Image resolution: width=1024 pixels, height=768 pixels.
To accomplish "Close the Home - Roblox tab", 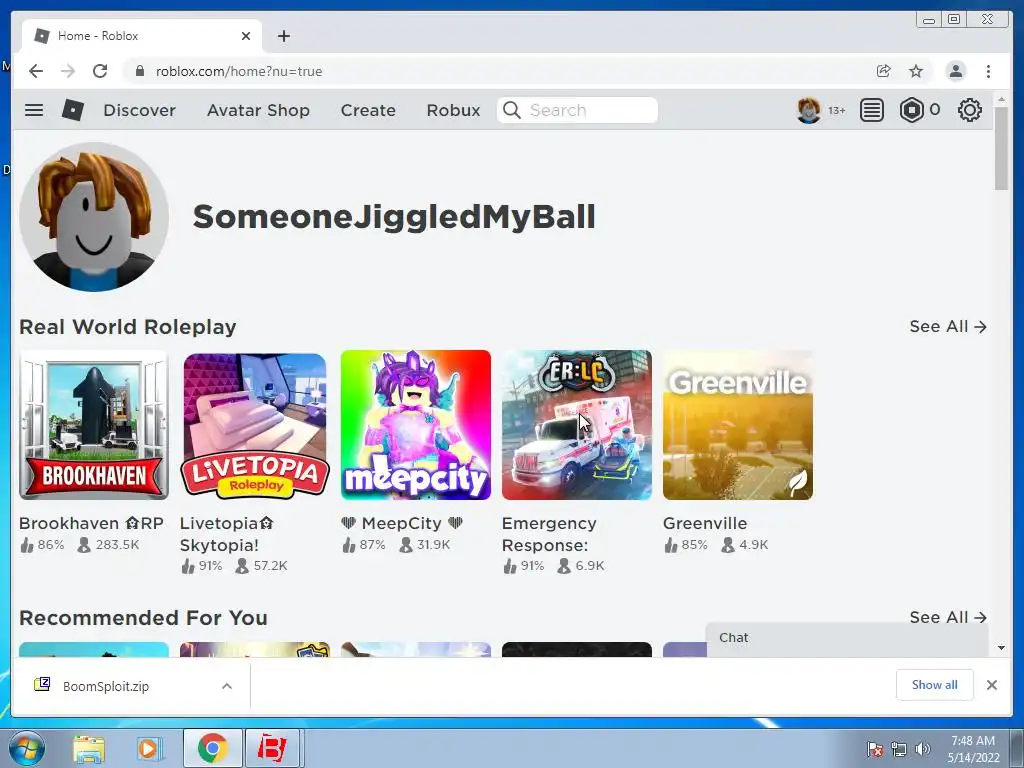I will point(246,36).
